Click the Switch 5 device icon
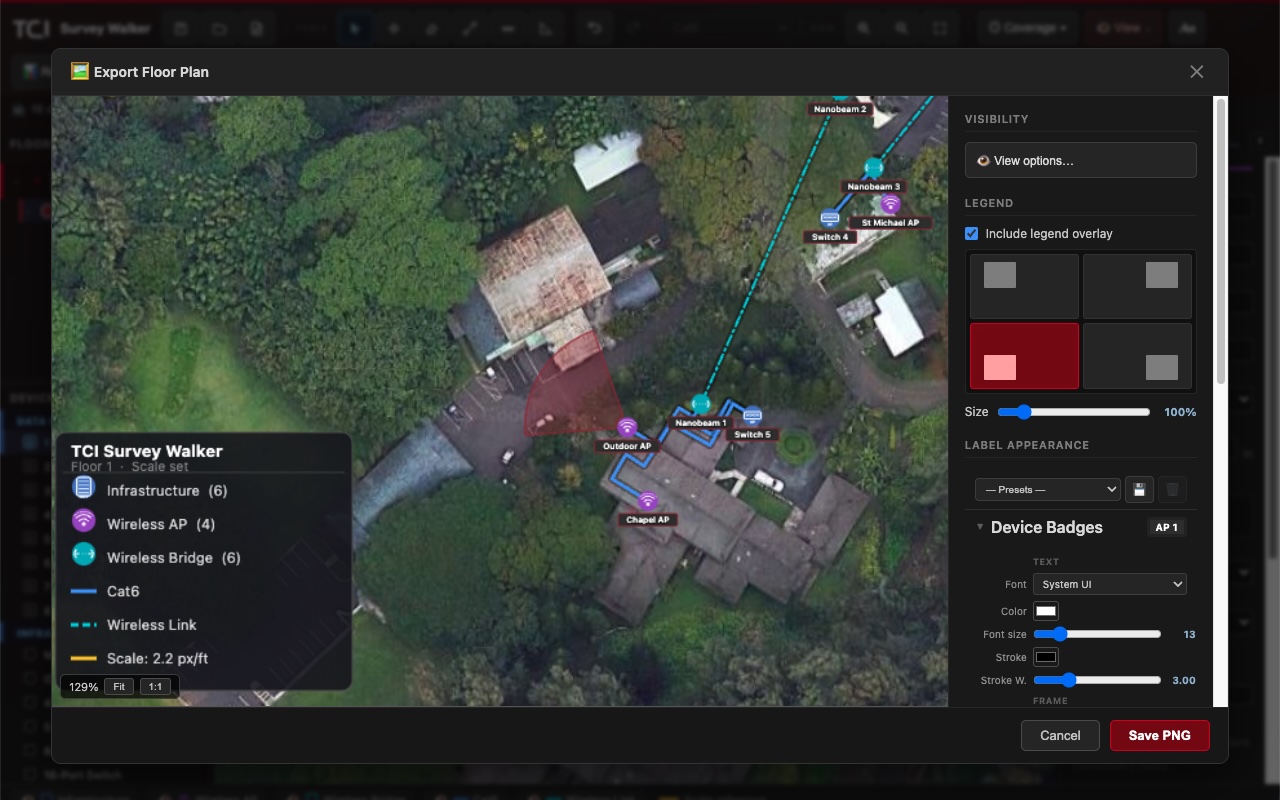Viewport: 1280px width, 800px height. [752, 416]
